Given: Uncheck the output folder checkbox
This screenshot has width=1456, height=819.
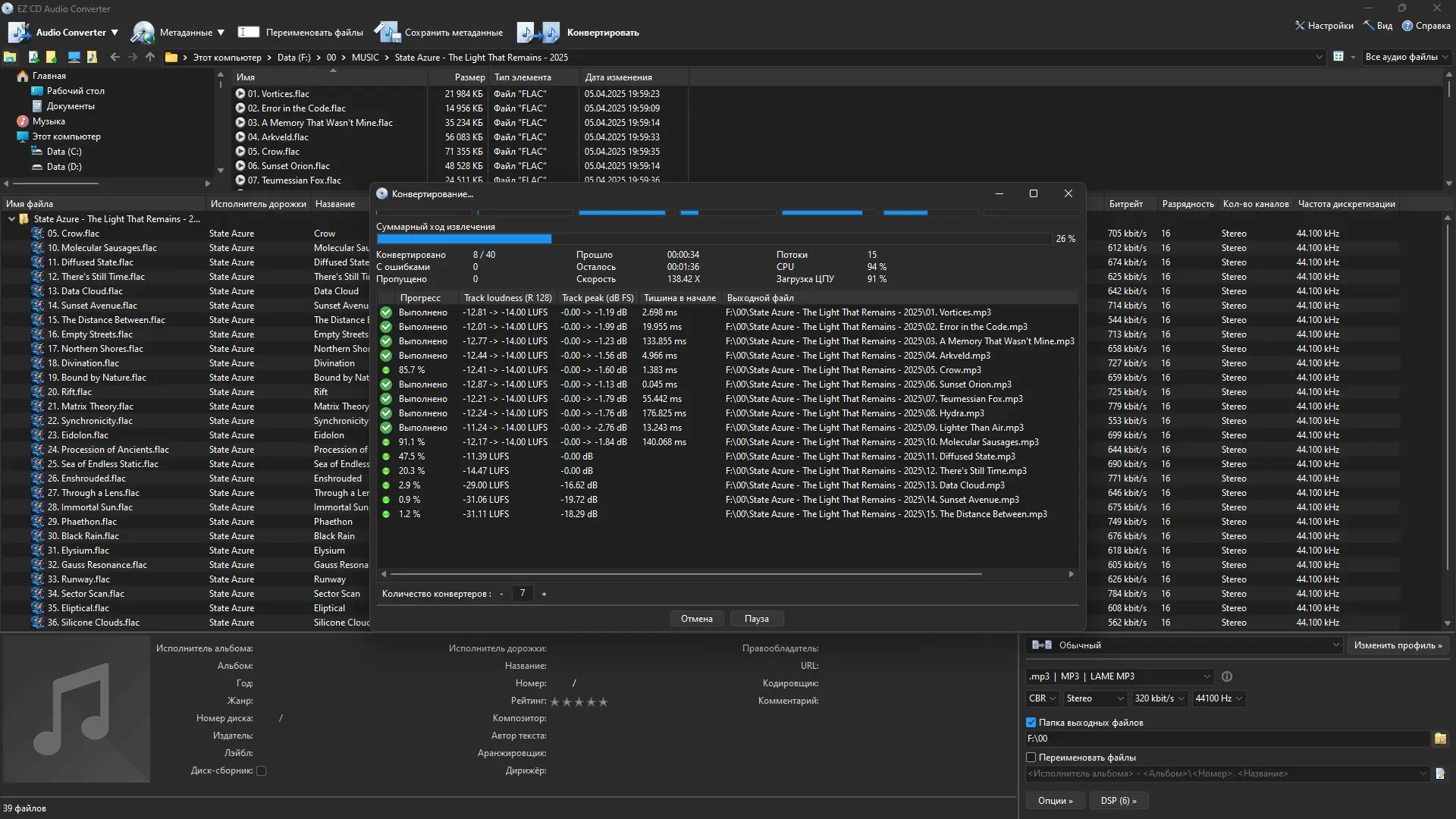Looking at the screenshot, I should [1031, 723].
